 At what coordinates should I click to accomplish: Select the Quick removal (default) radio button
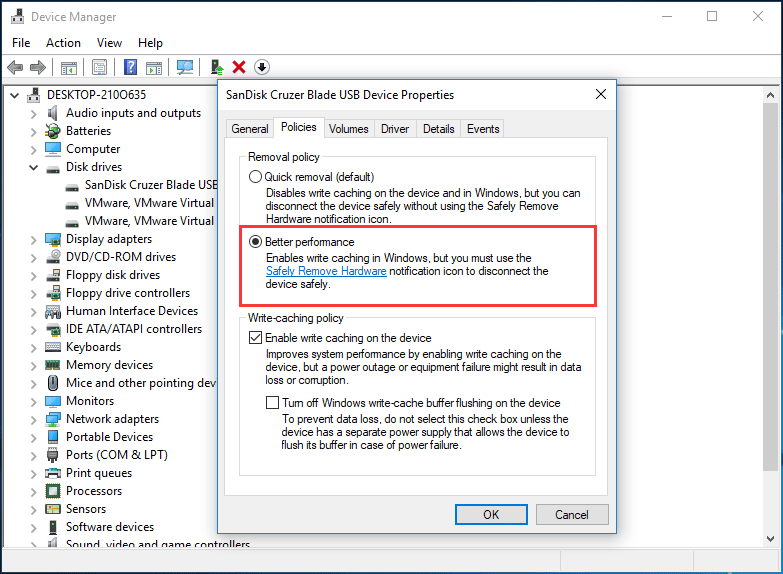[x=255, y=177]
